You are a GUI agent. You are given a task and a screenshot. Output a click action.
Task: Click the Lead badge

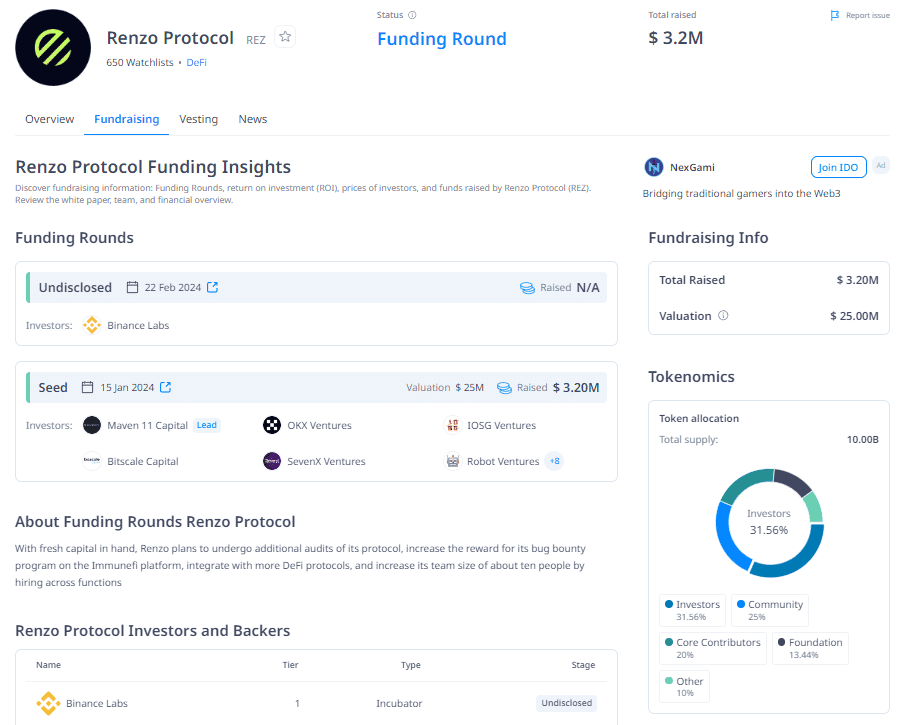[207, 425]
